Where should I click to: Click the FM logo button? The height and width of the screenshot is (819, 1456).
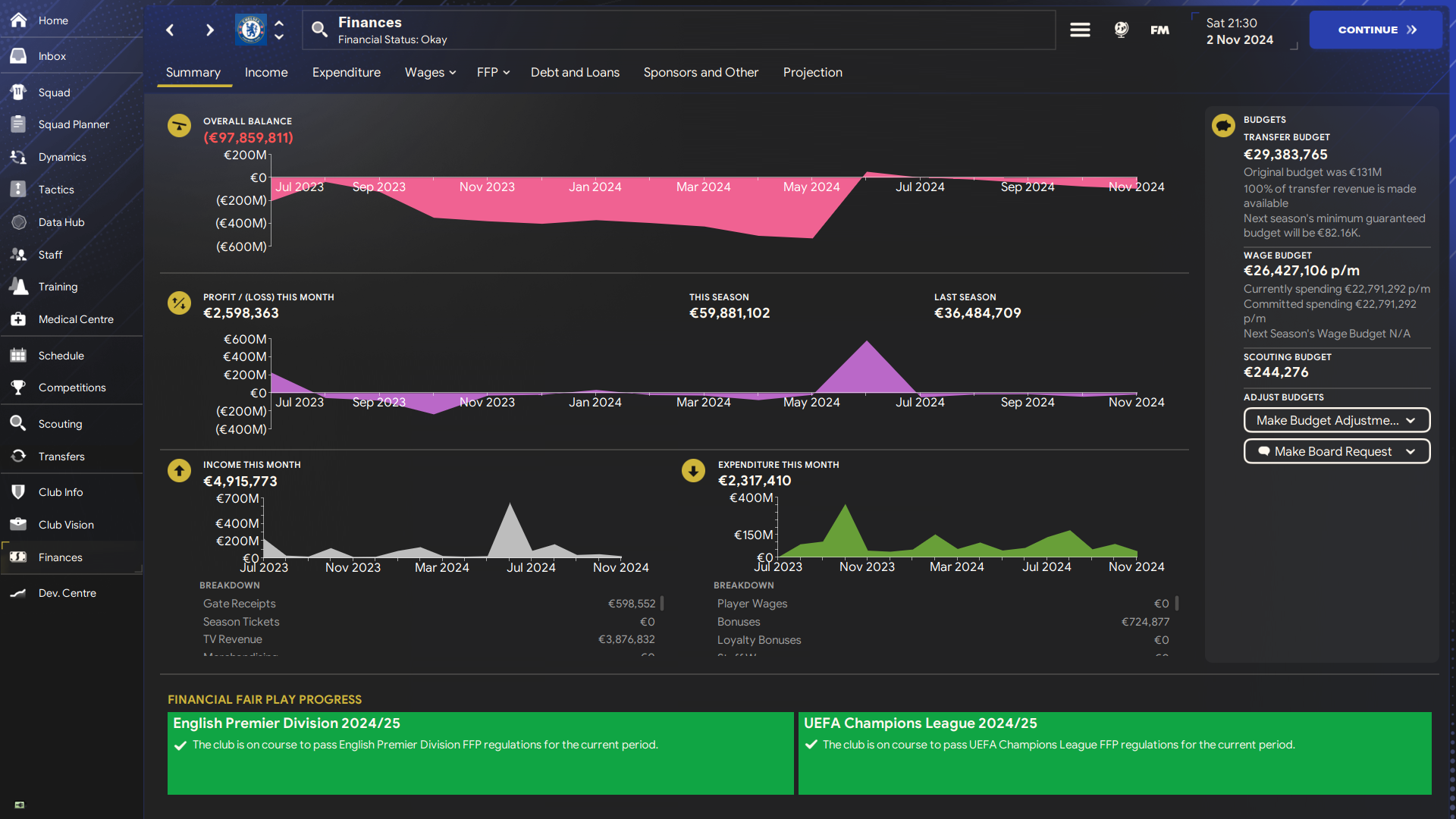pos(1159,30)
